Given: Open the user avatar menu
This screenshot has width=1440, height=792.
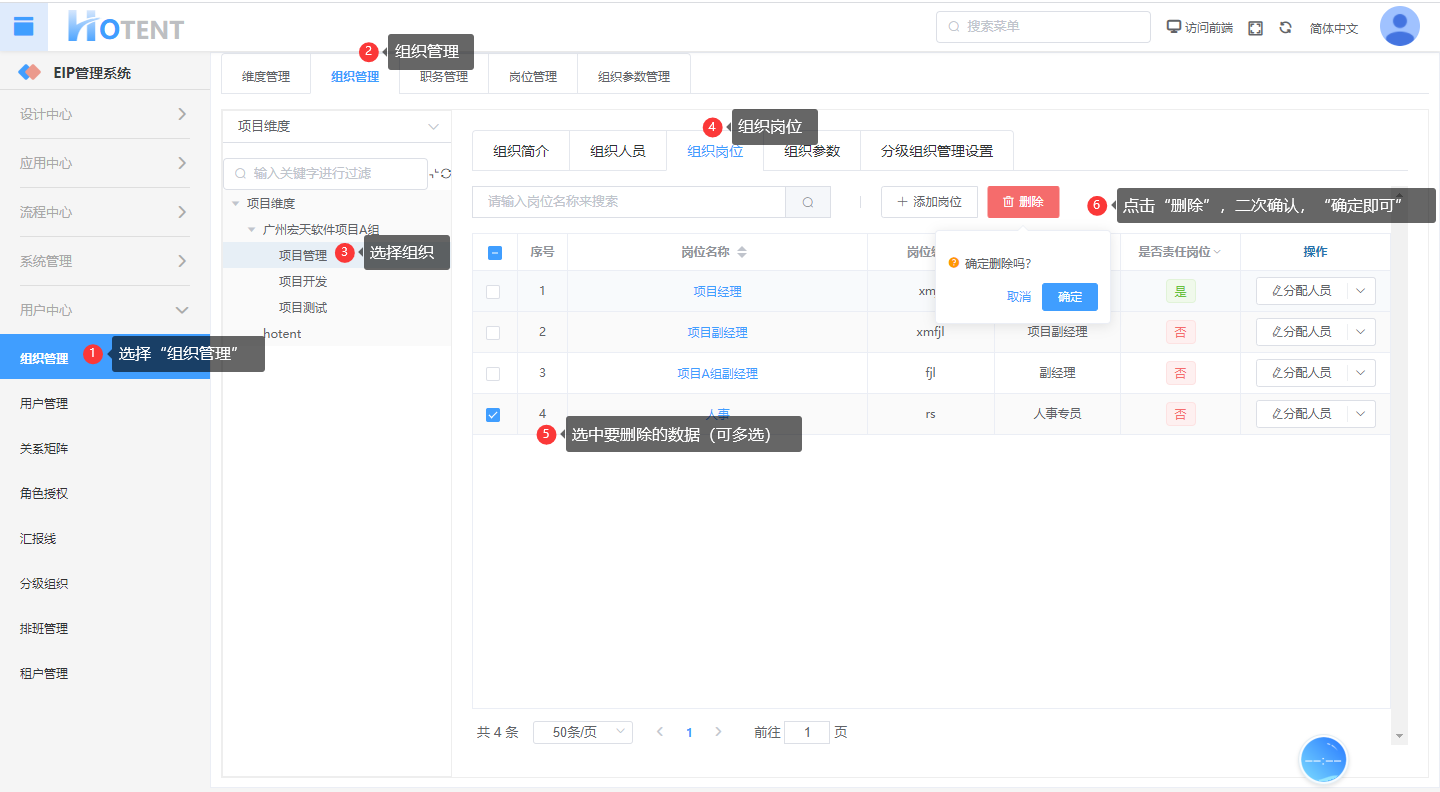Looking at the screenshot, I should click(1399, 27).
